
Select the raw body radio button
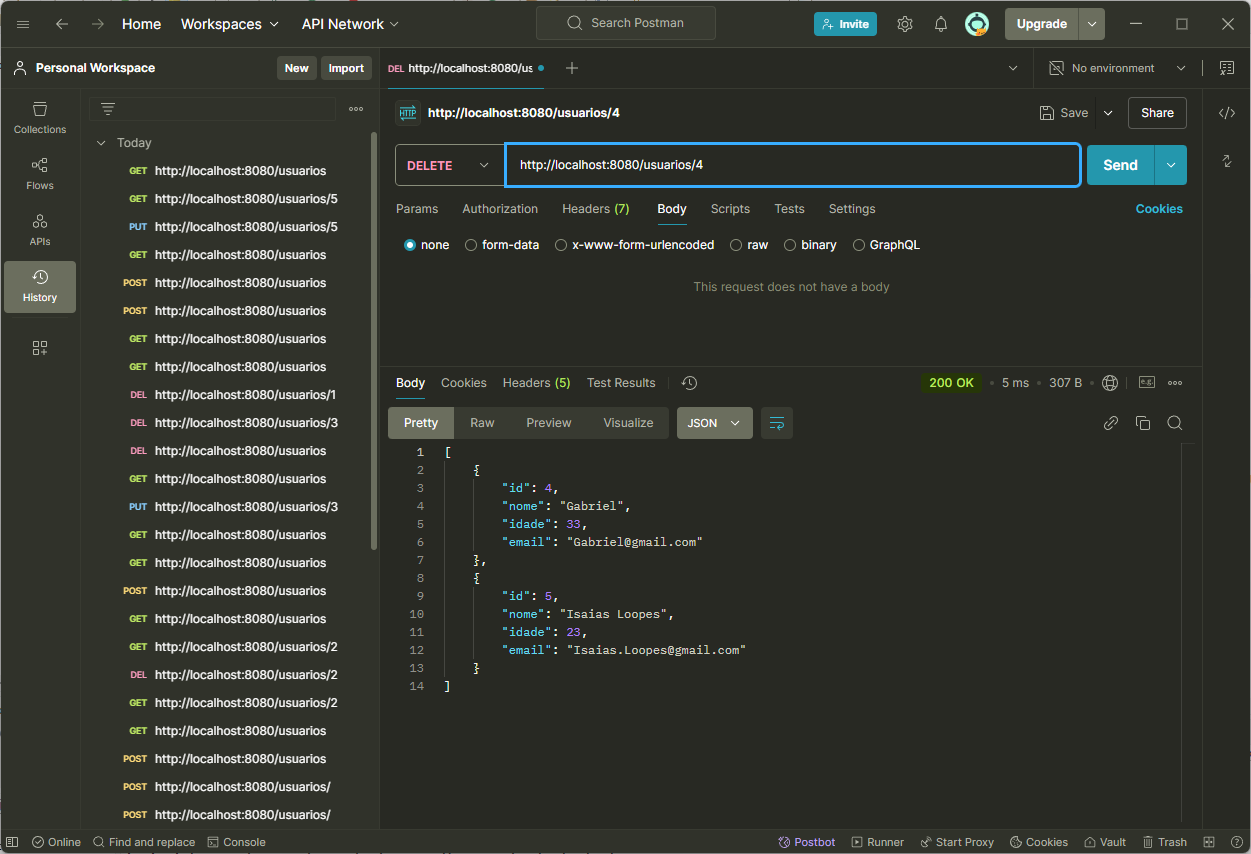point(736,245)
